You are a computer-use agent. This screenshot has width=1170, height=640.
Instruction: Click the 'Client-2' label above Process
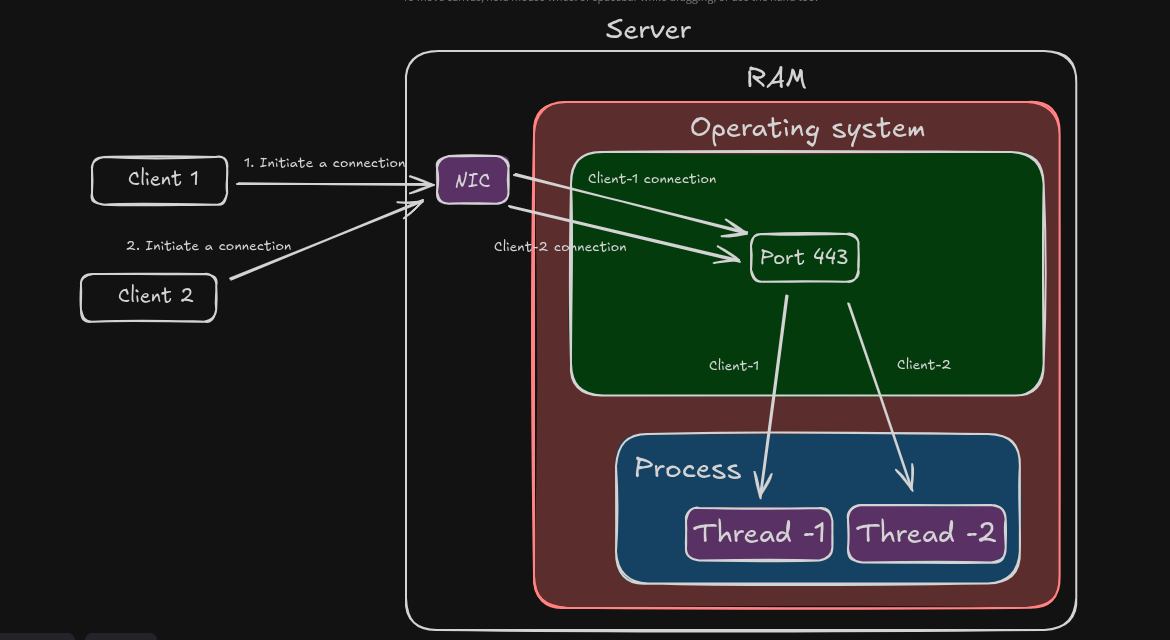pos(923,364)
